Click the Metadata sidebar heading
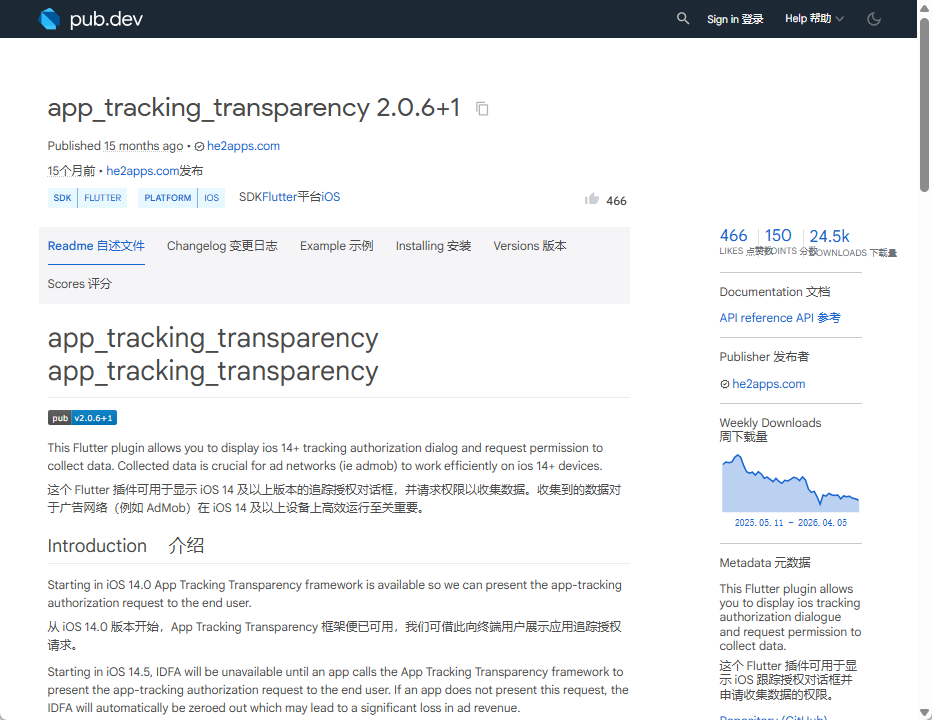This screenshot has height=720, width=932. (x=765, y=563)
